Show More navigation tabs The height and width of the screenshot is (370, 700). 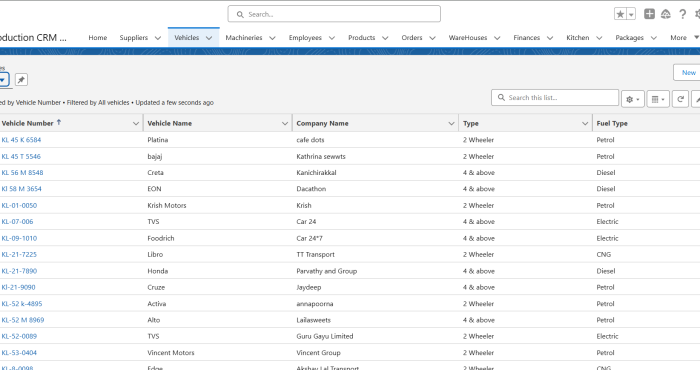(683, 38)
